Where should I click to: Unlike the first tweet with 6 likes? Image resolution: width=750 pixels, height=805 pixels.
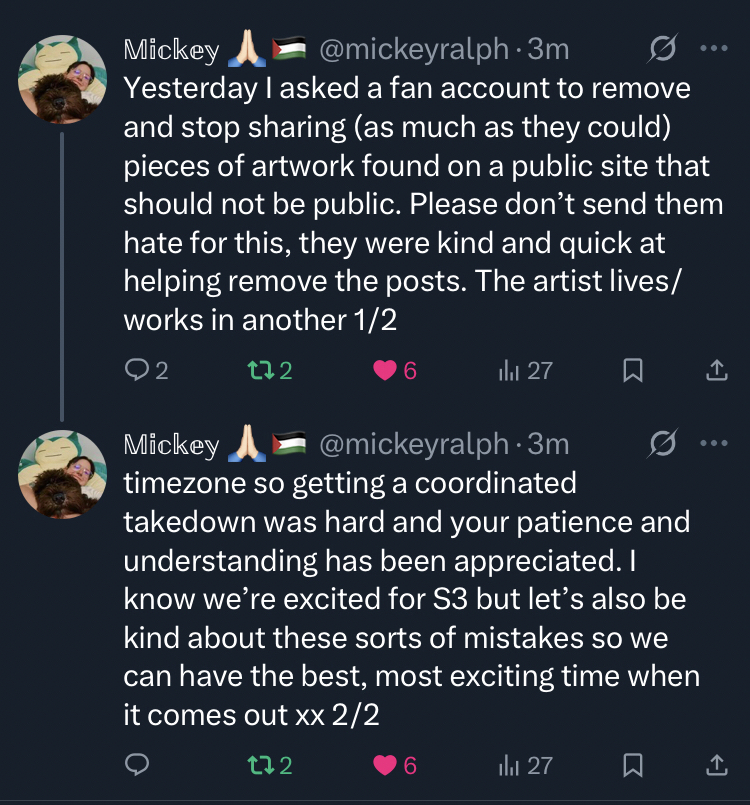(385, 371)
